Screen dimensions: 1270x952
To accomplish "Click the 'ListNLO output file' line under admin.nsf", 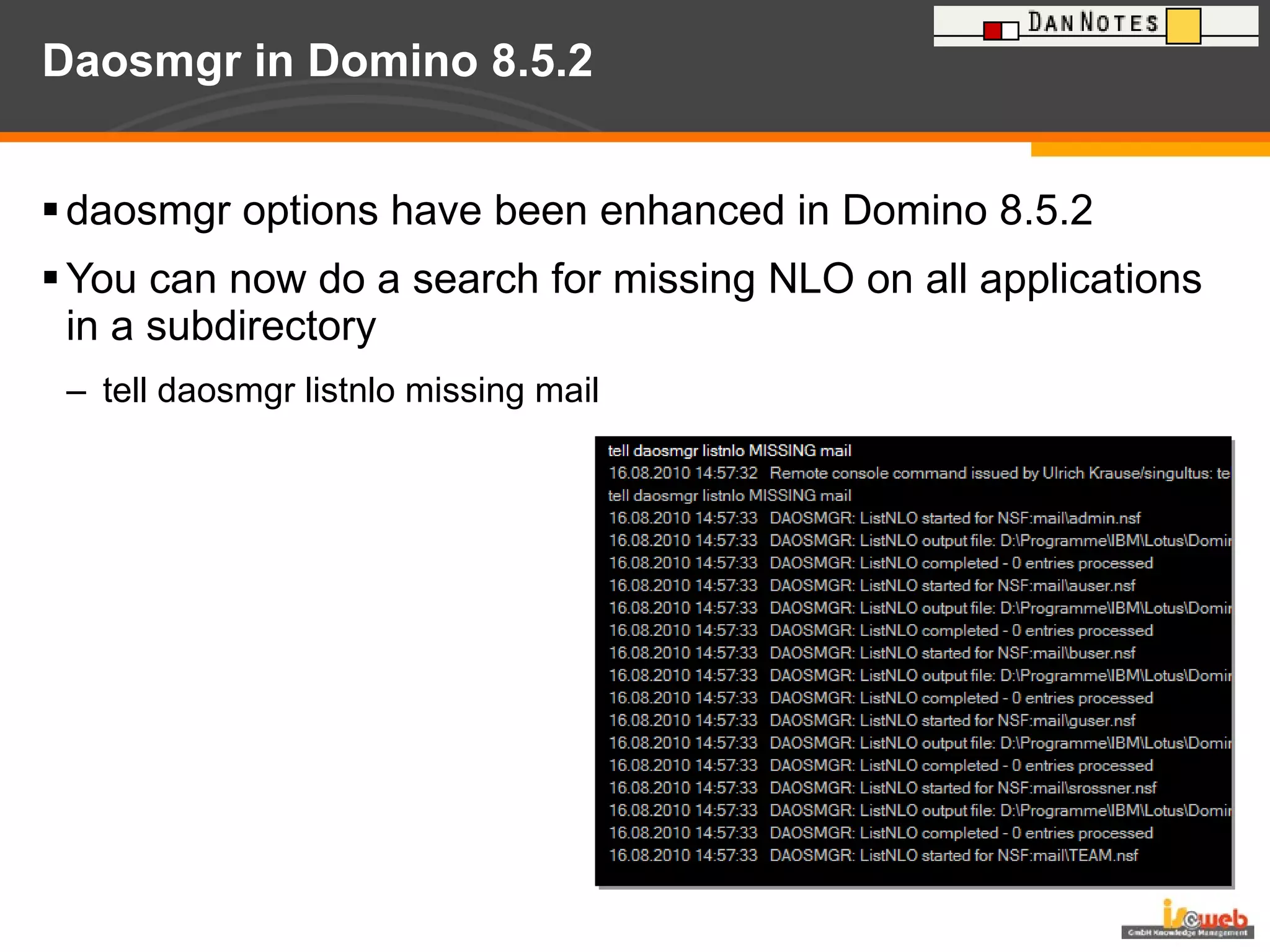I will (920, 540).
